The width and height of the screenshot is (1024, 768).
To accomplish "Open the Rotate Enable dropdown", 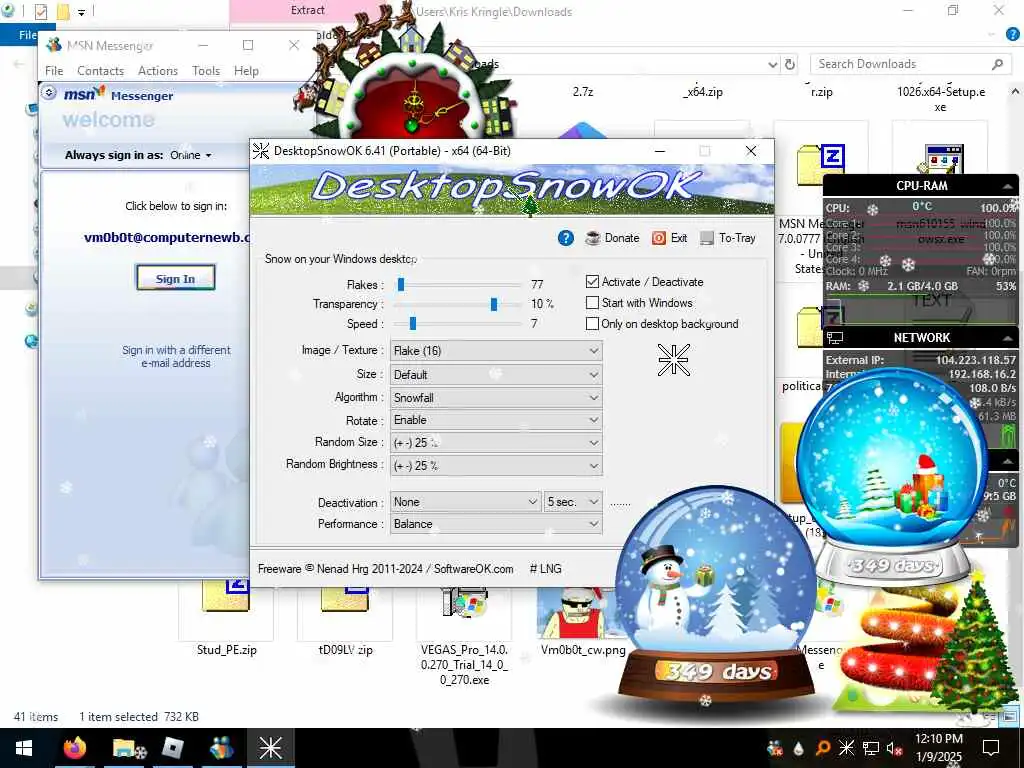I will click(x=496, y=420).
